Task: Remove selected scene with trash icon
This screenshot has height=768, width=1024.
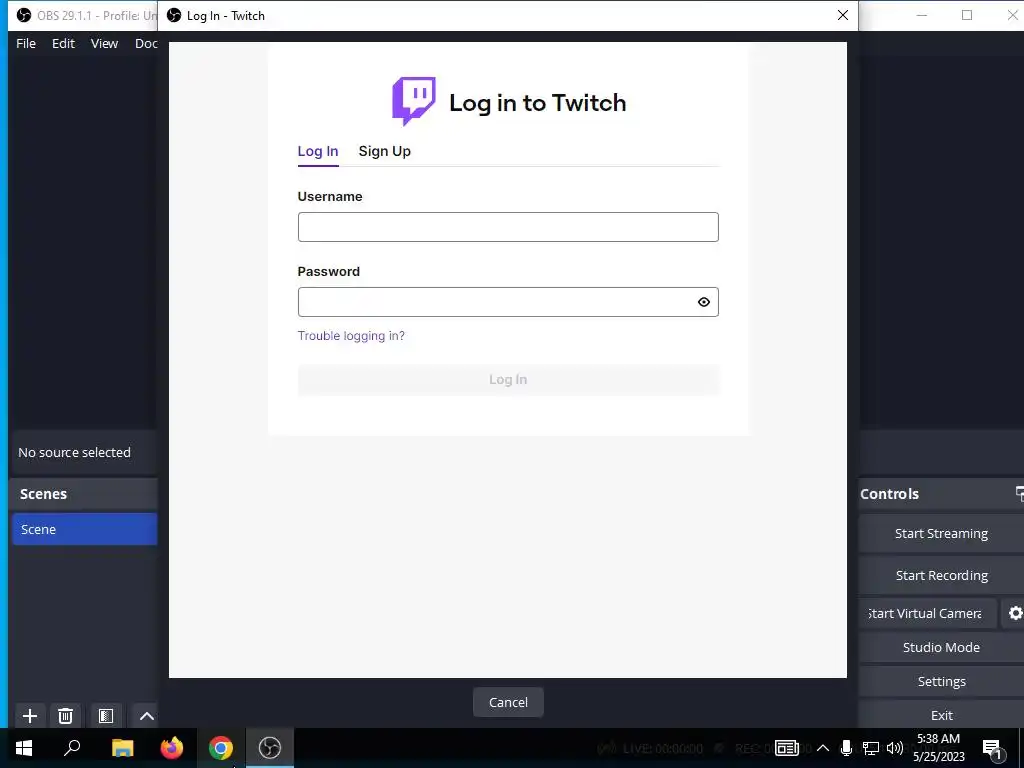Action: (65, 716)
